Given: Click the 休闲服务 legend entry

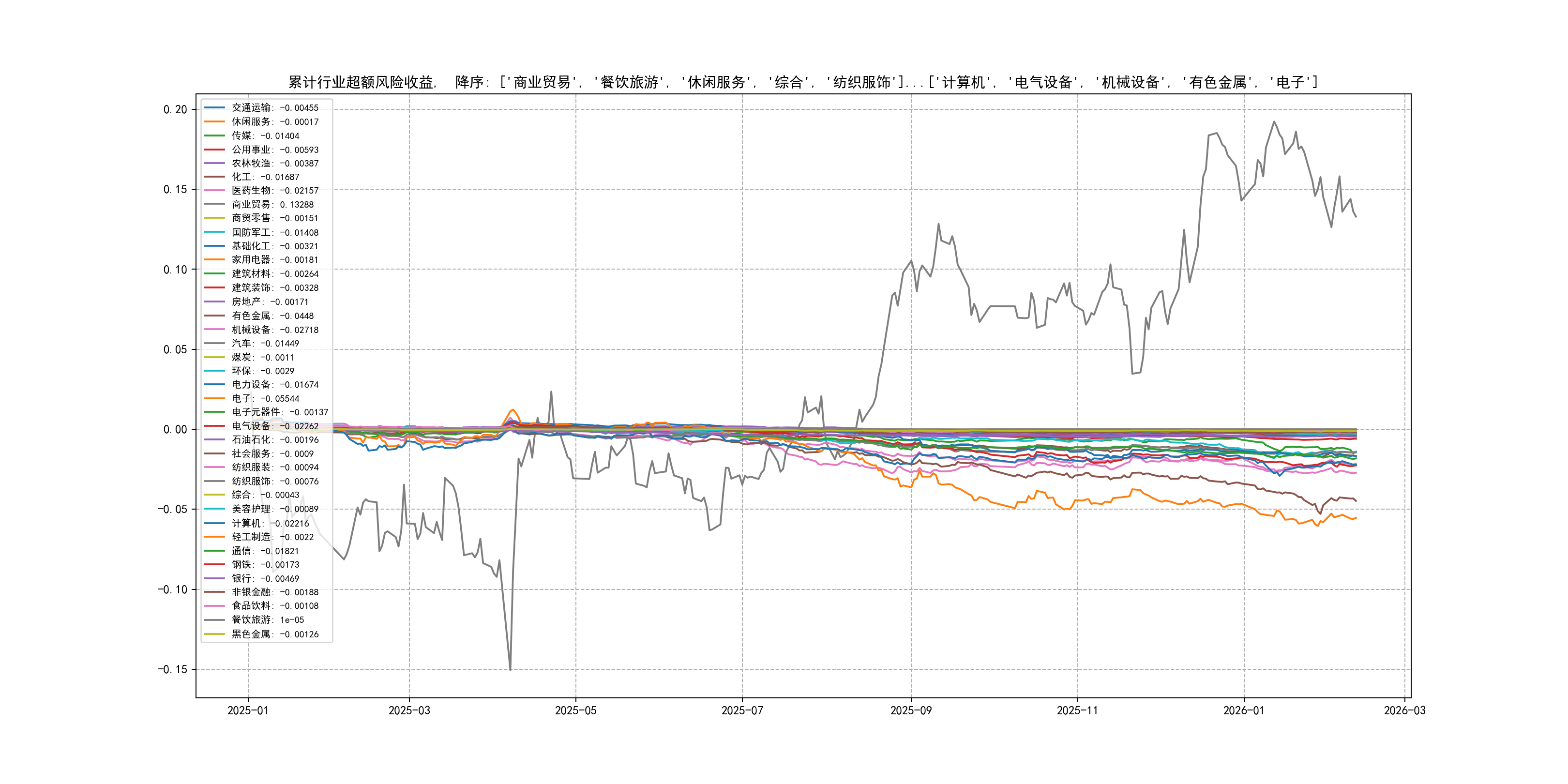Looking at the screenshot, I should tap(274, 122).
